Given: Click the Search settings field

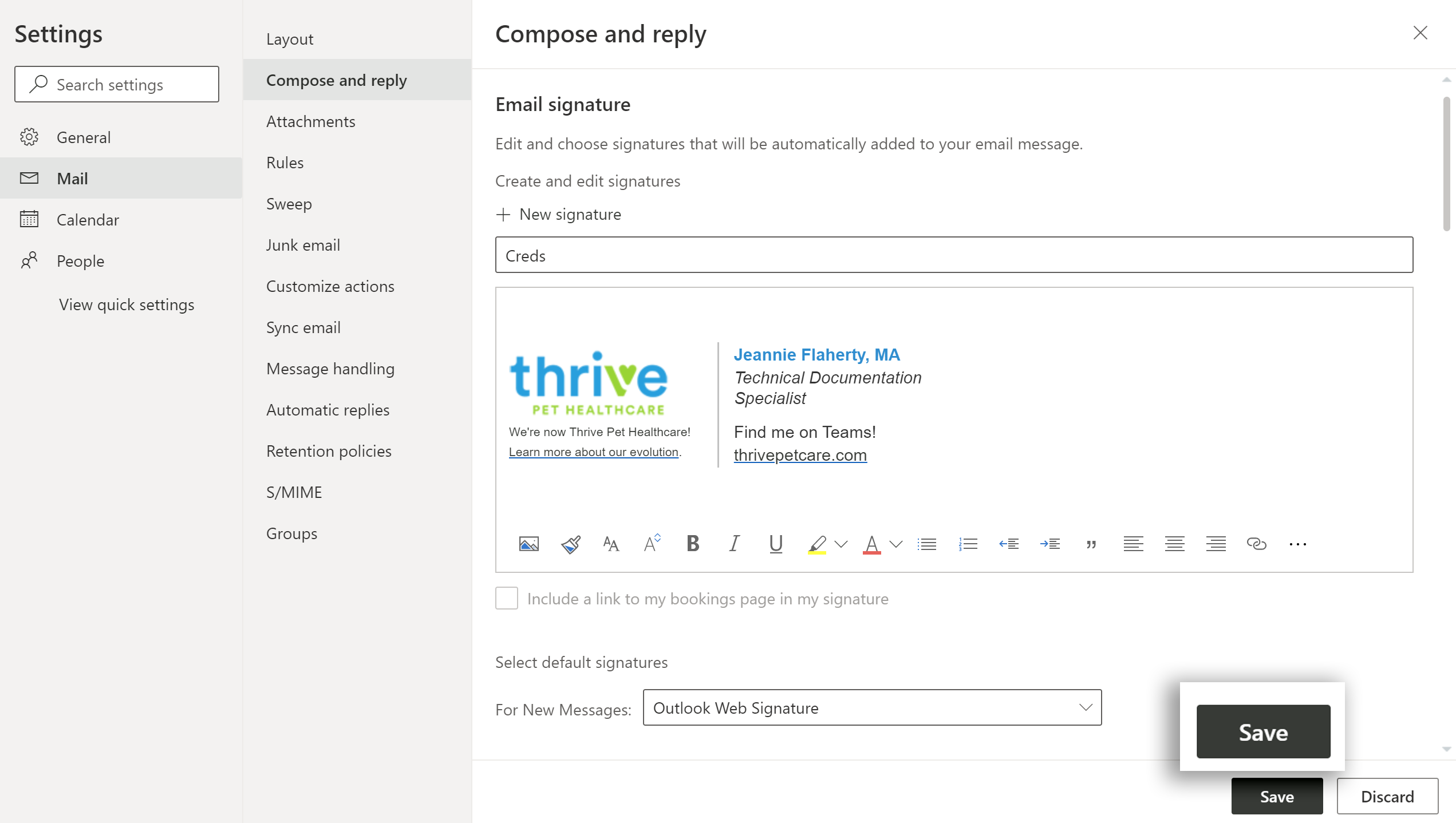Looking at the screenshot, I should click(x=117, y=85).
